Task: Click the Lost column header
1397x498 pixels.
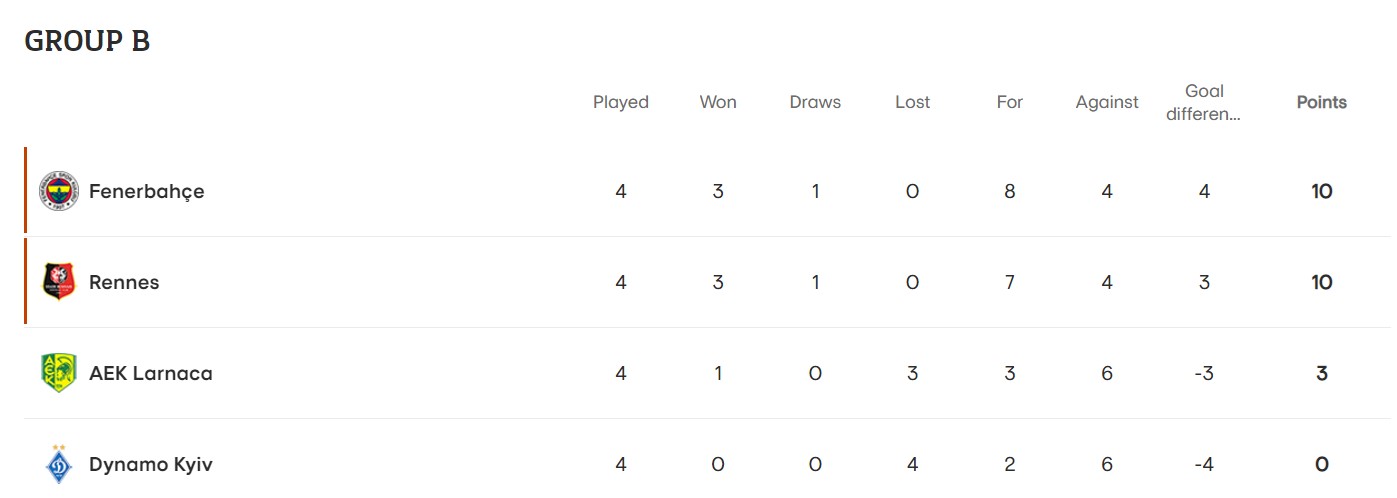Action: point(912,102)
